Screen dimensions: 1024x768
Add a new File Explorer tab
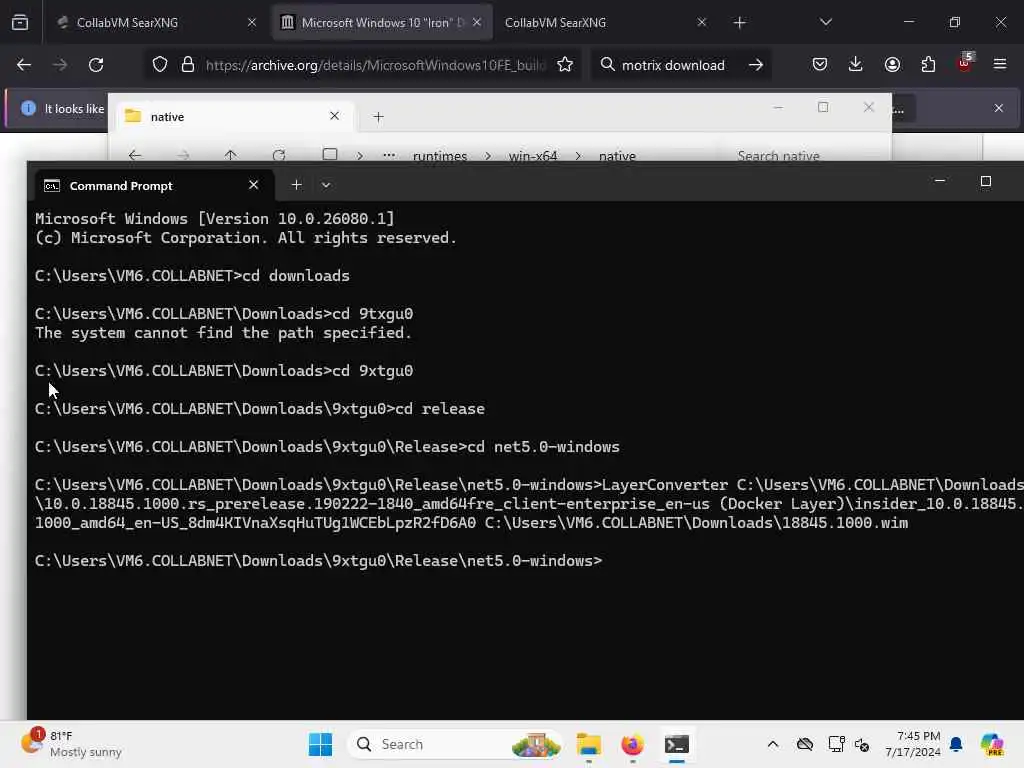378,117
